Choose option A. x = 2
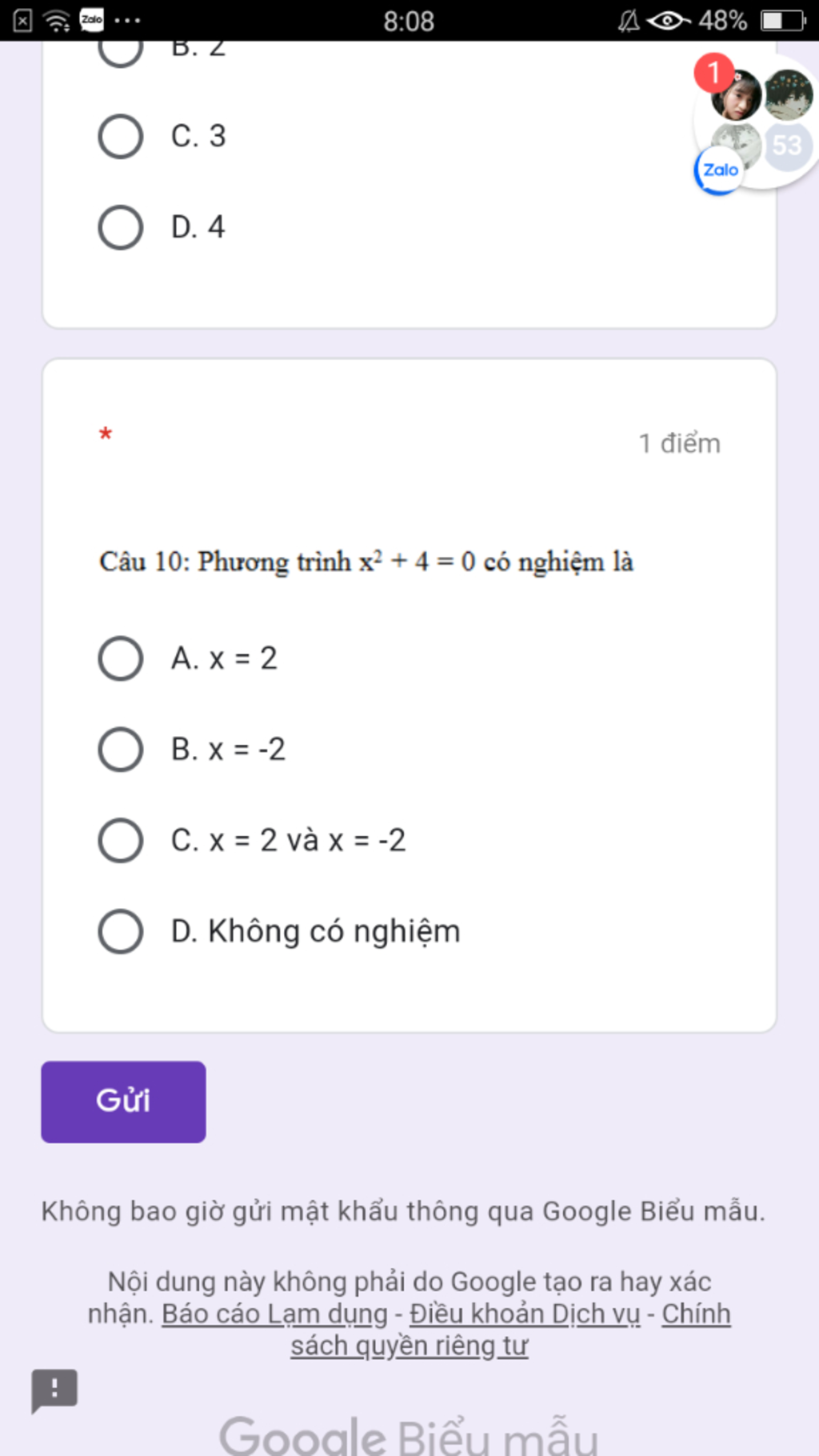 188,658
